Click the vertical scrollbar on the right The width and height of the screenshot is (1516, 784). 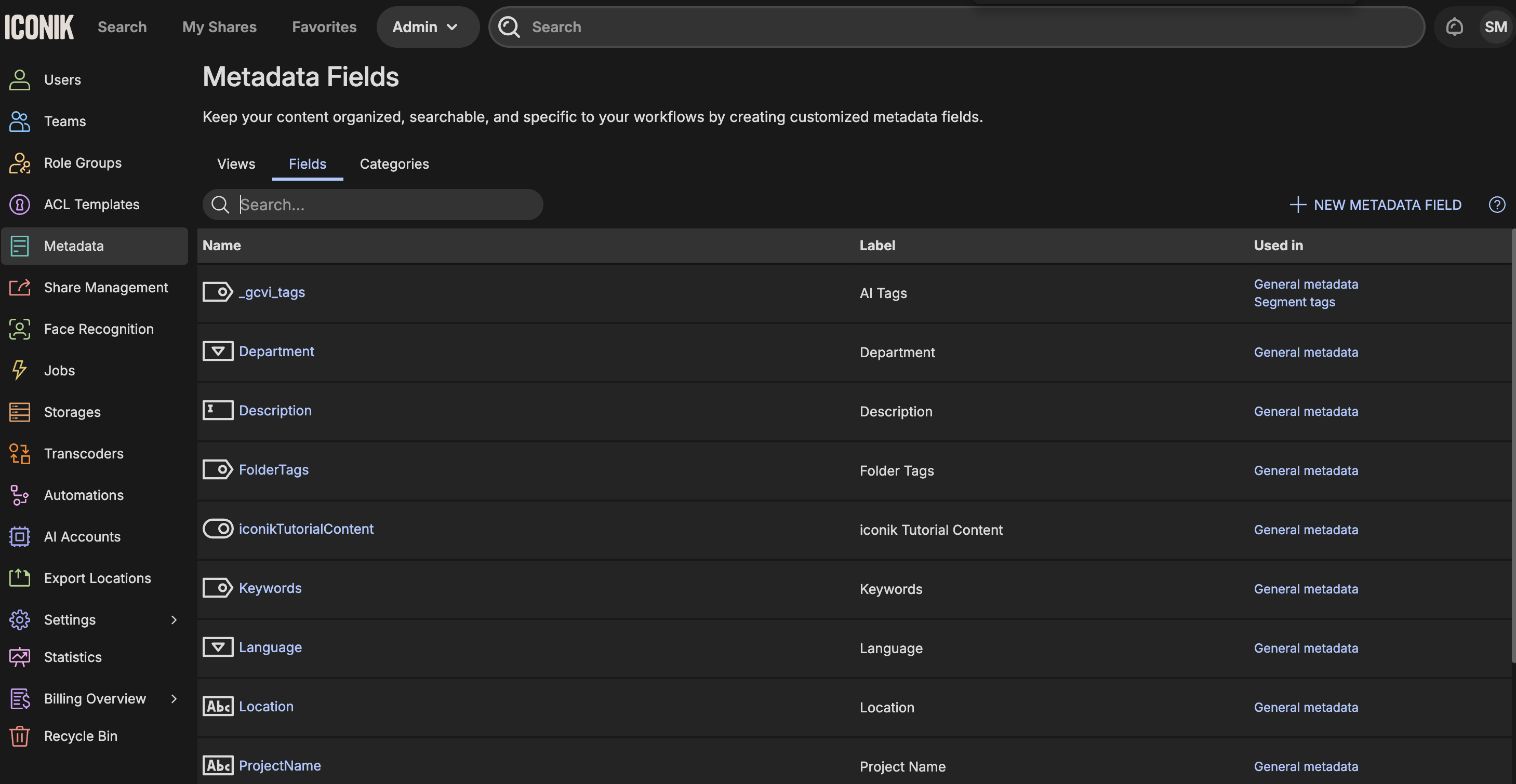pos(1512,447)
